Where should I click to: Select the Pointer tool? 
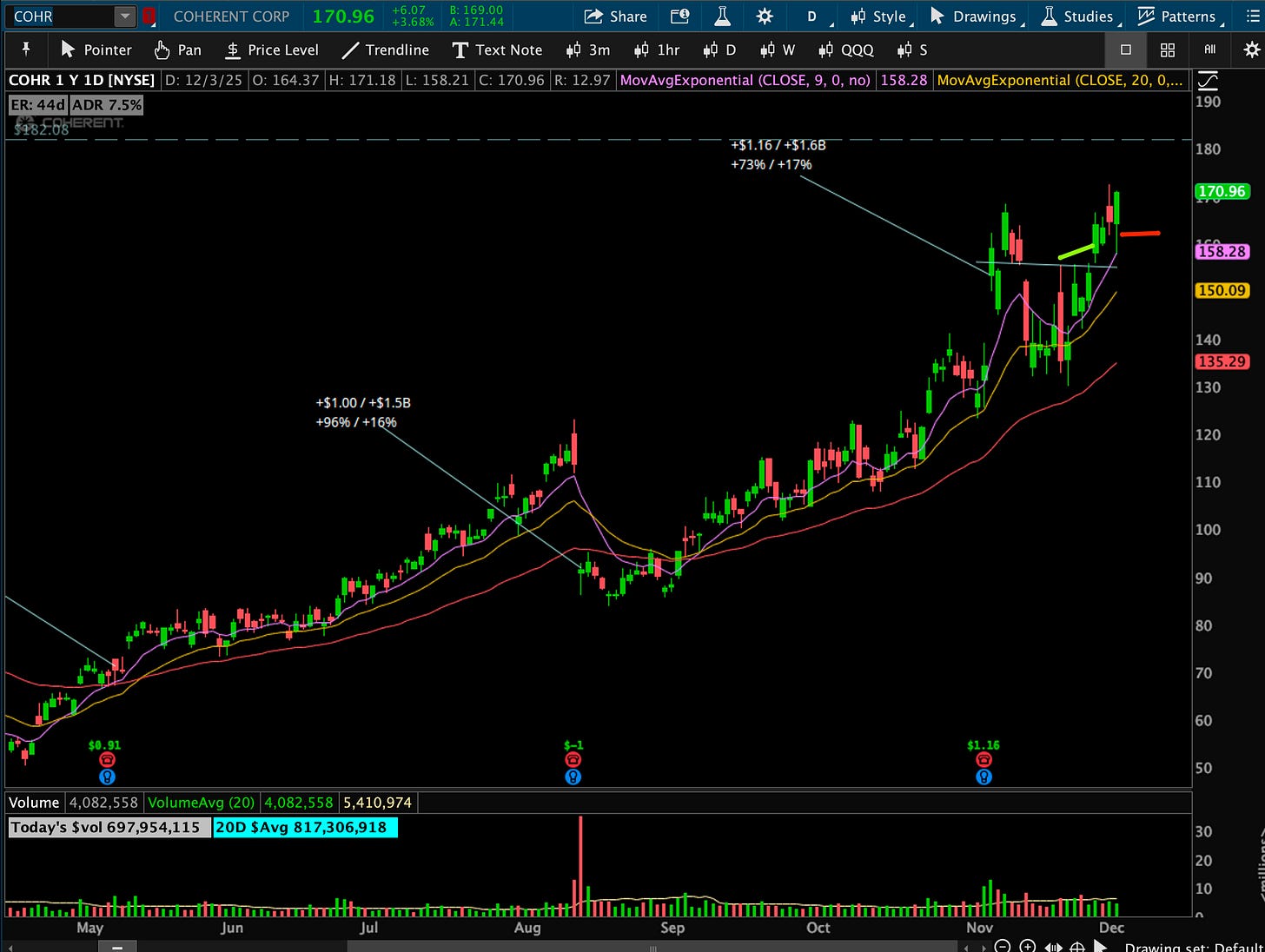pos(96,50)
